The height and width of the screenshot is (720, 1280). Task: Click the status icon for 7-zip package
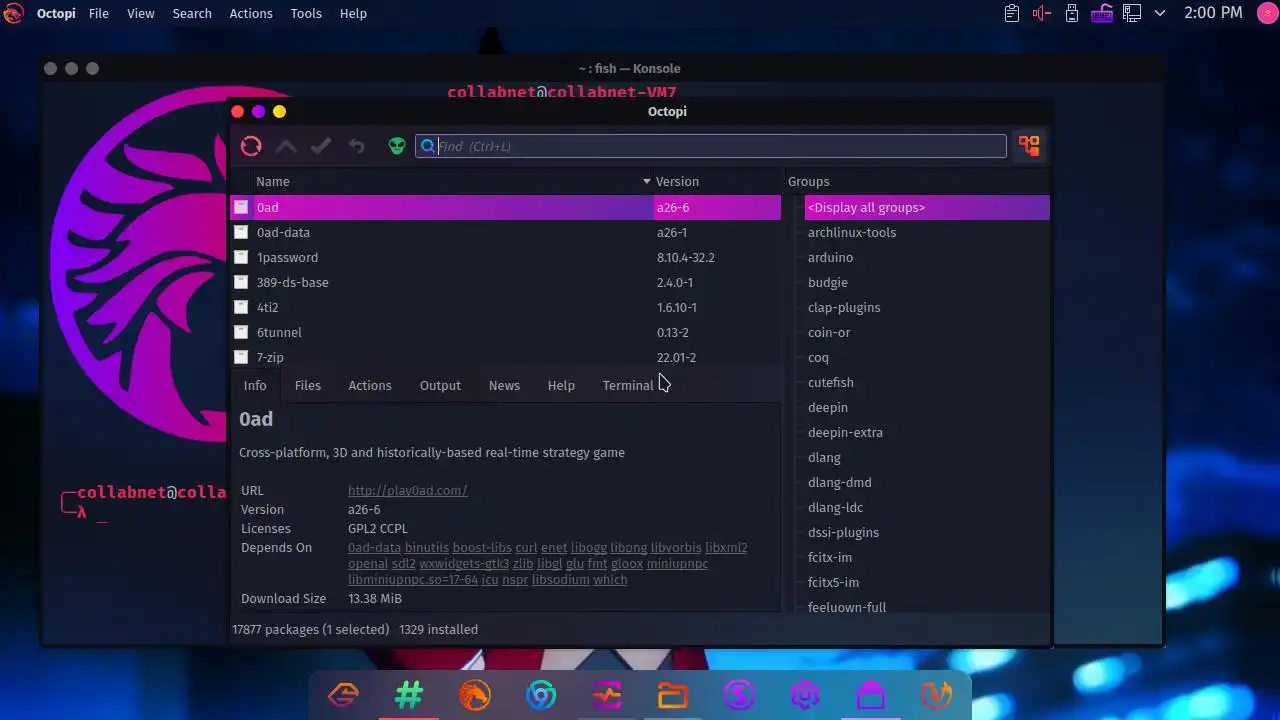pos(241,357)
